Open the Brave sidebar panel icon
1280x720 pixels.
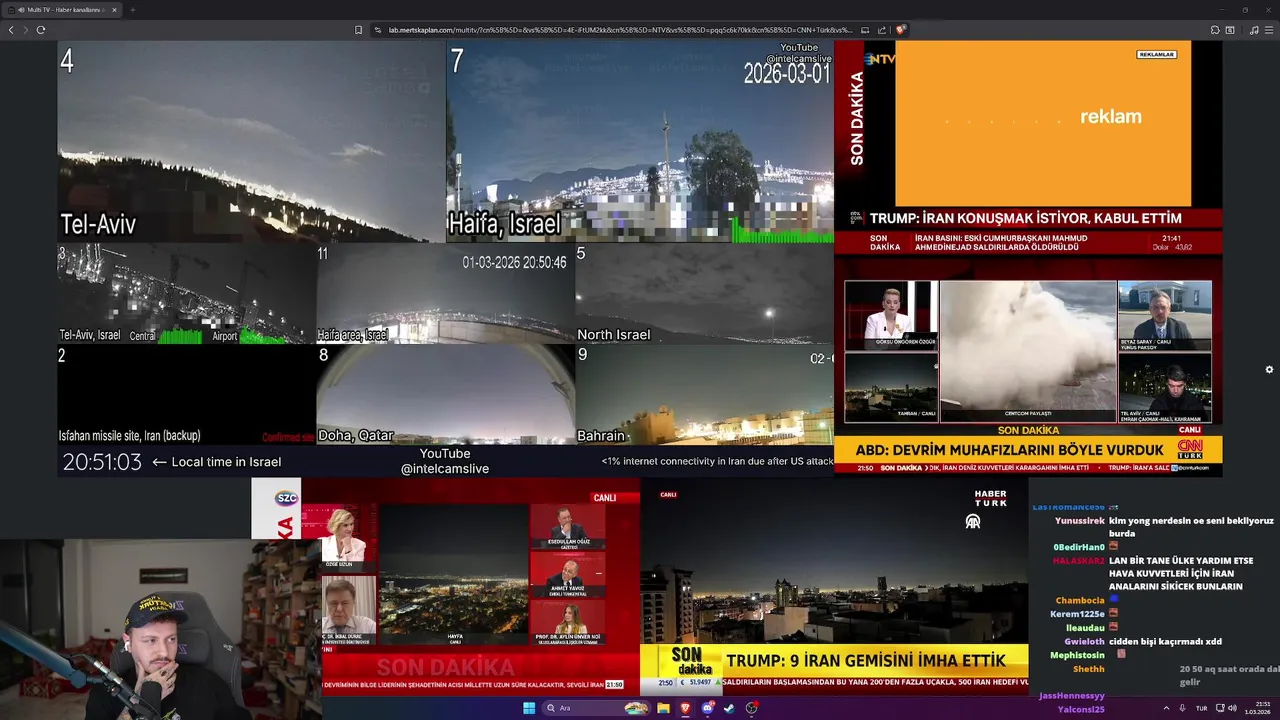click(x=1230, y=30)
